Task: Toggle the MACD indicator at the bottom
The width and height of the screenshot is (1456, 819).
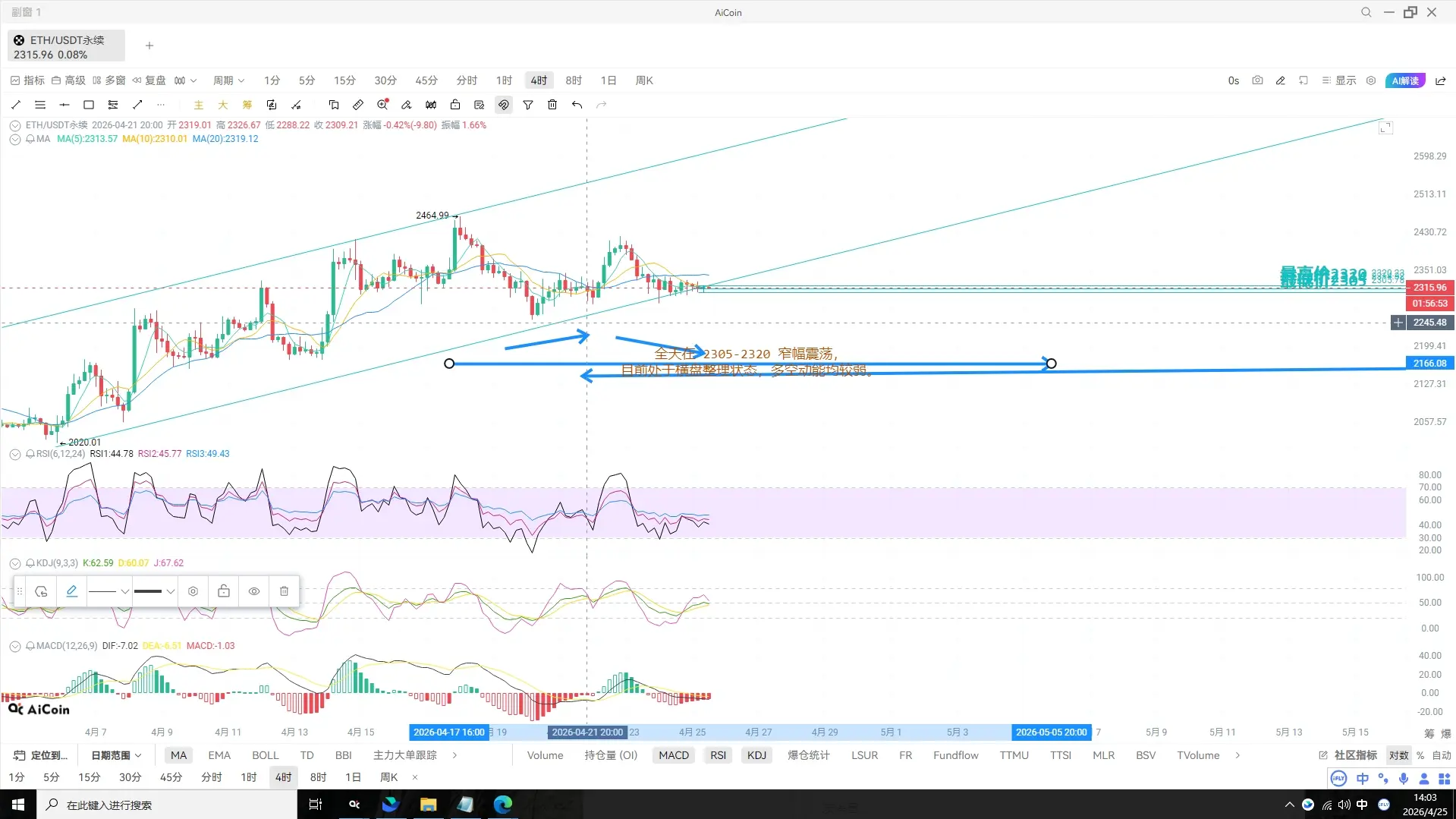Action: coord(674,755)
